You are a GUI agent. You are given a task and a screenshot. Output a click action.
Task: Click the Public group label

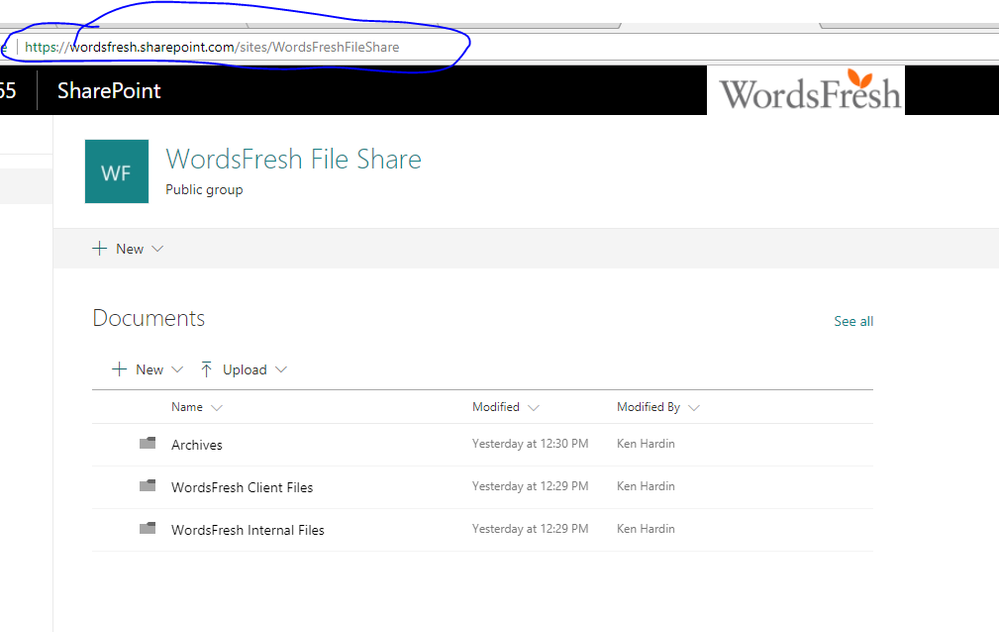click(x=204, y=190)
